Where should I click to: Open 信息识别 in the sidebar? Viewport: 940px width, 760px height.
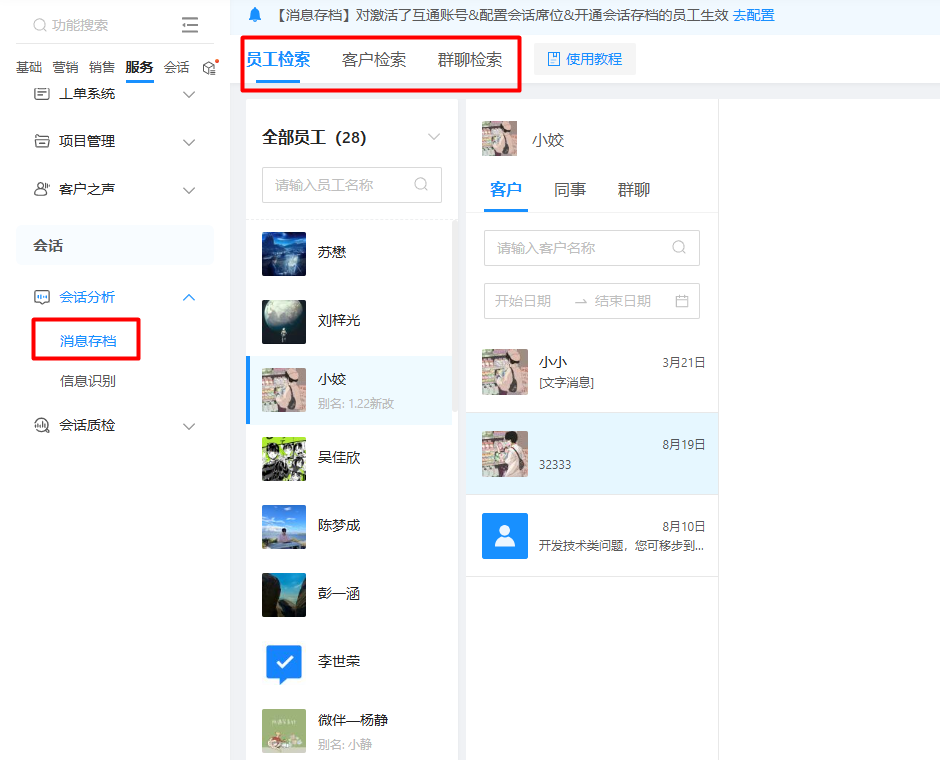(x=88, y=381)
